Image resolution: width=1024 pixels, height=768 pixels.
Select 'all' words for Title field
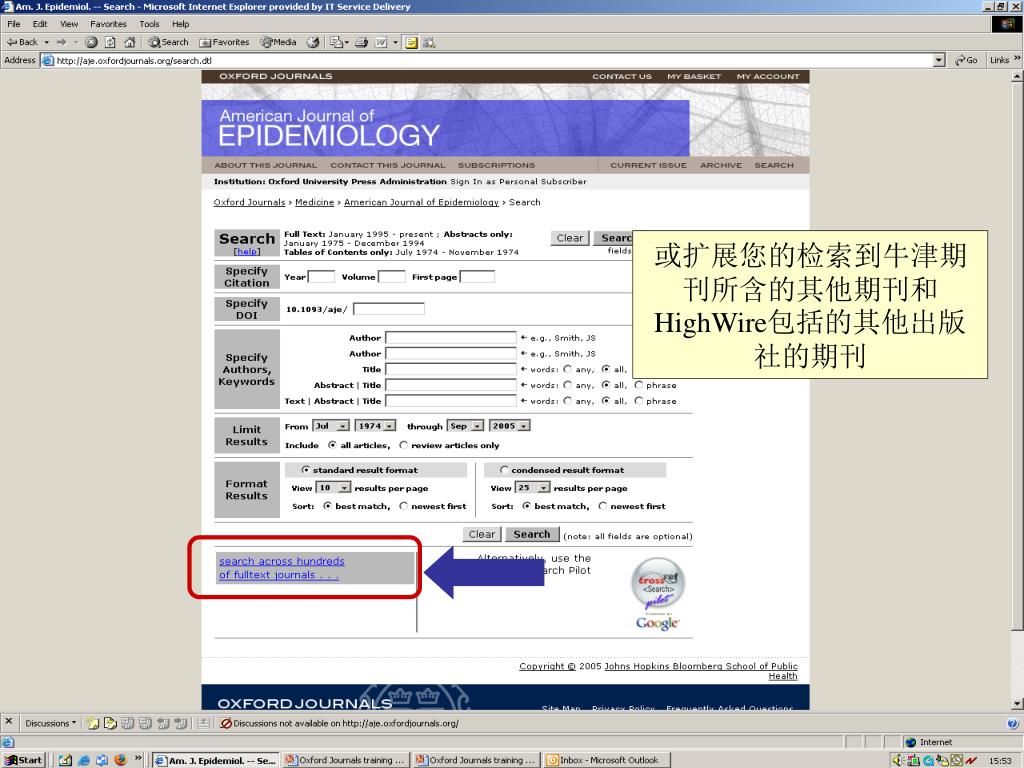pyautogui.click(x=606, y=369)
